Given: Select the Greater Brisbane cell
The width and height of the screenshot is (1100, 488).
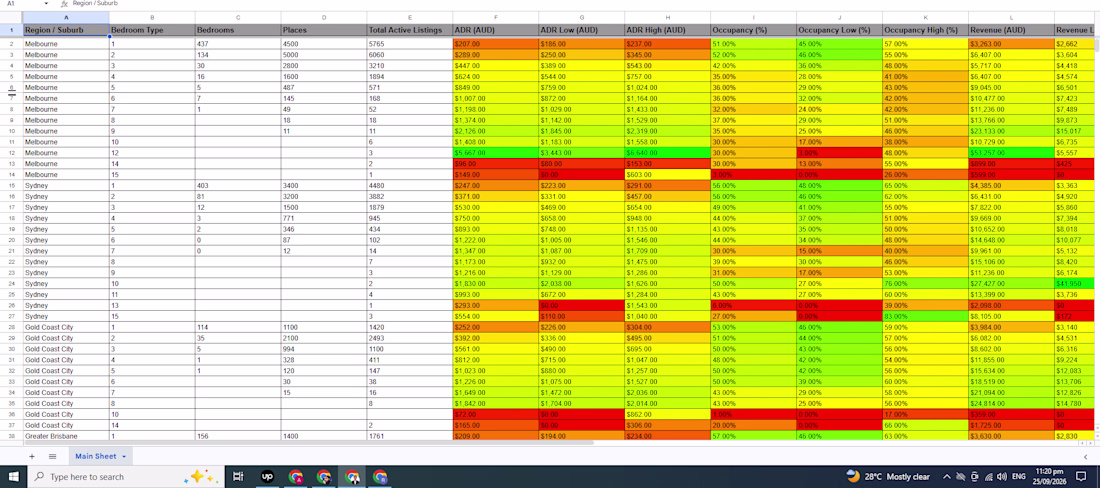Looking at the screenshot, I should click(x=66, y=436).
